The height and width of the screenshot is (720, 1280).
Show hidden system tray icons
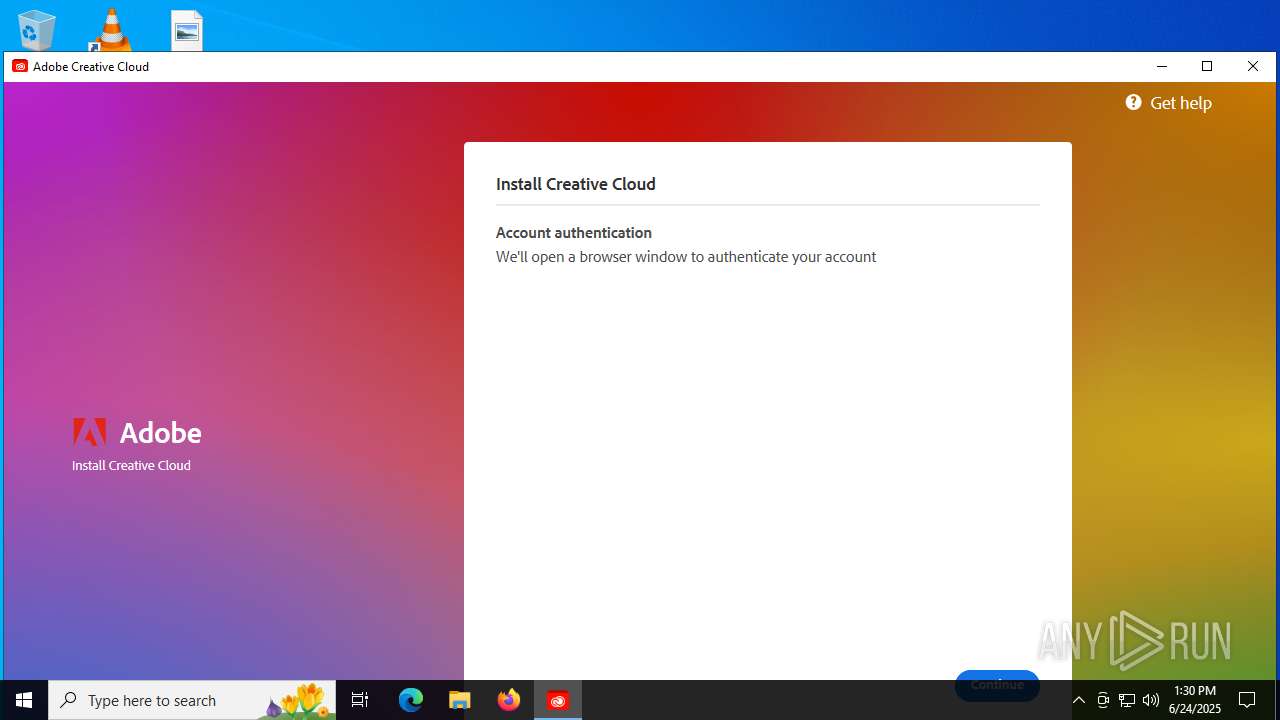tap(1079, 700)
